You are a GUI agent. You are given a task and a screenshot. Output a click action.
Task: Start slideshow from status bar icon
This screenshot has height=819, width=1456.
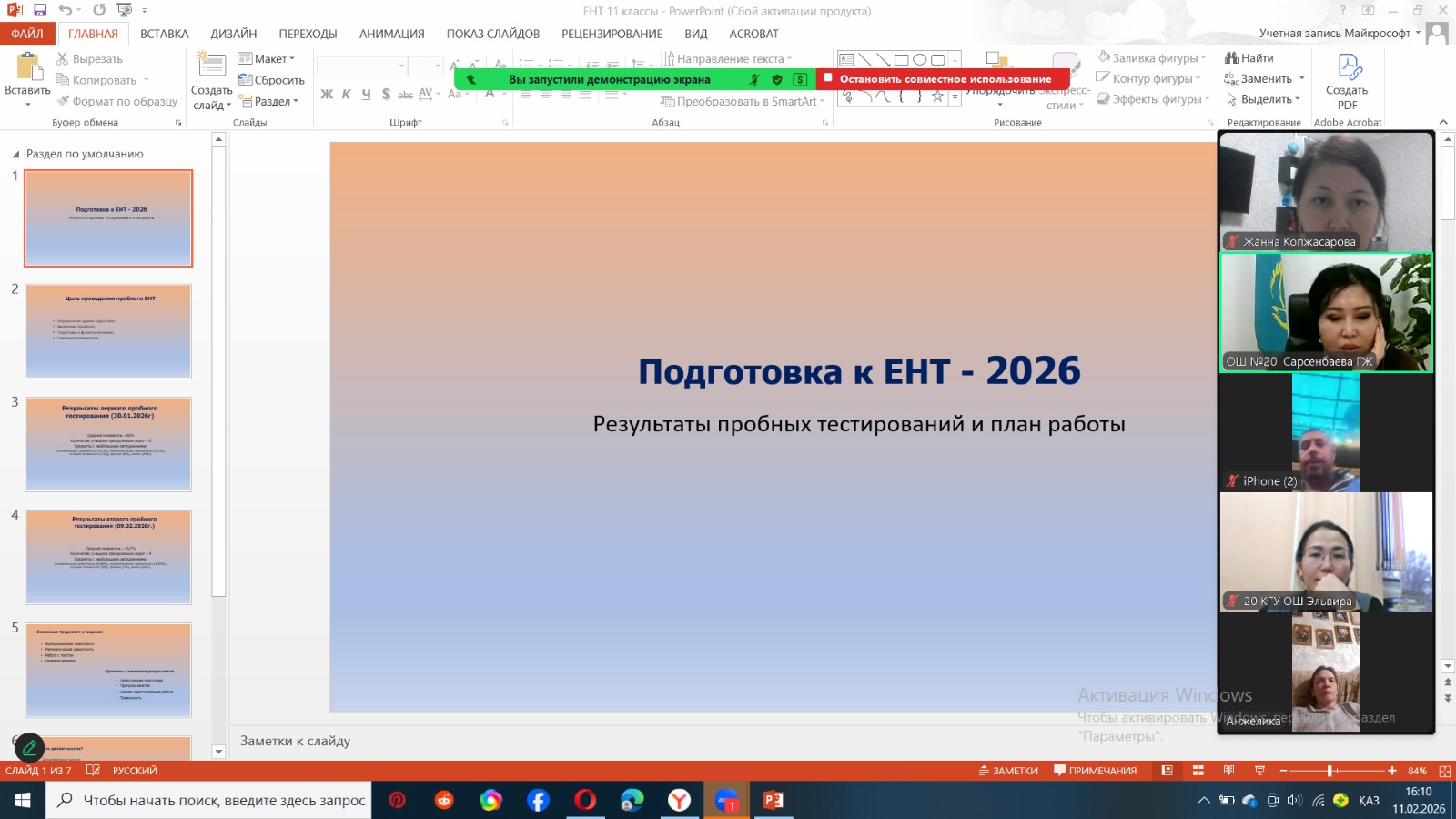(x=1259, y=771)
